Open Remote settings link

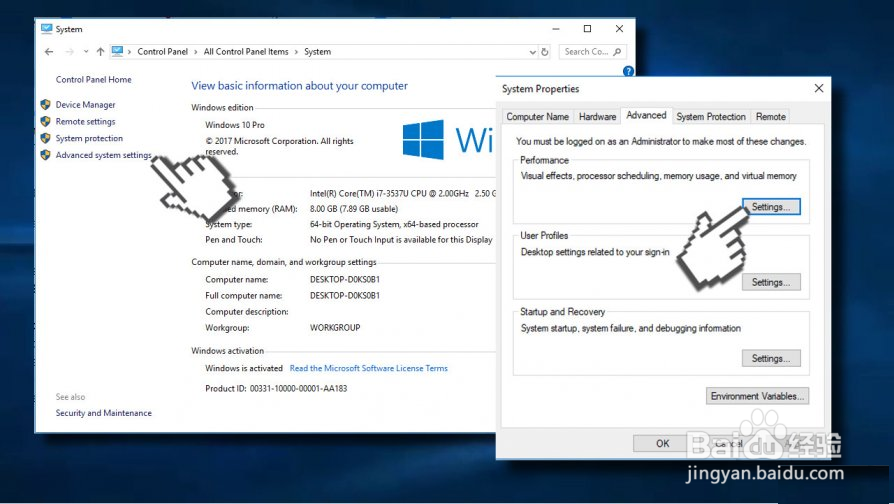pyautogui.click(x=86, y=121)
